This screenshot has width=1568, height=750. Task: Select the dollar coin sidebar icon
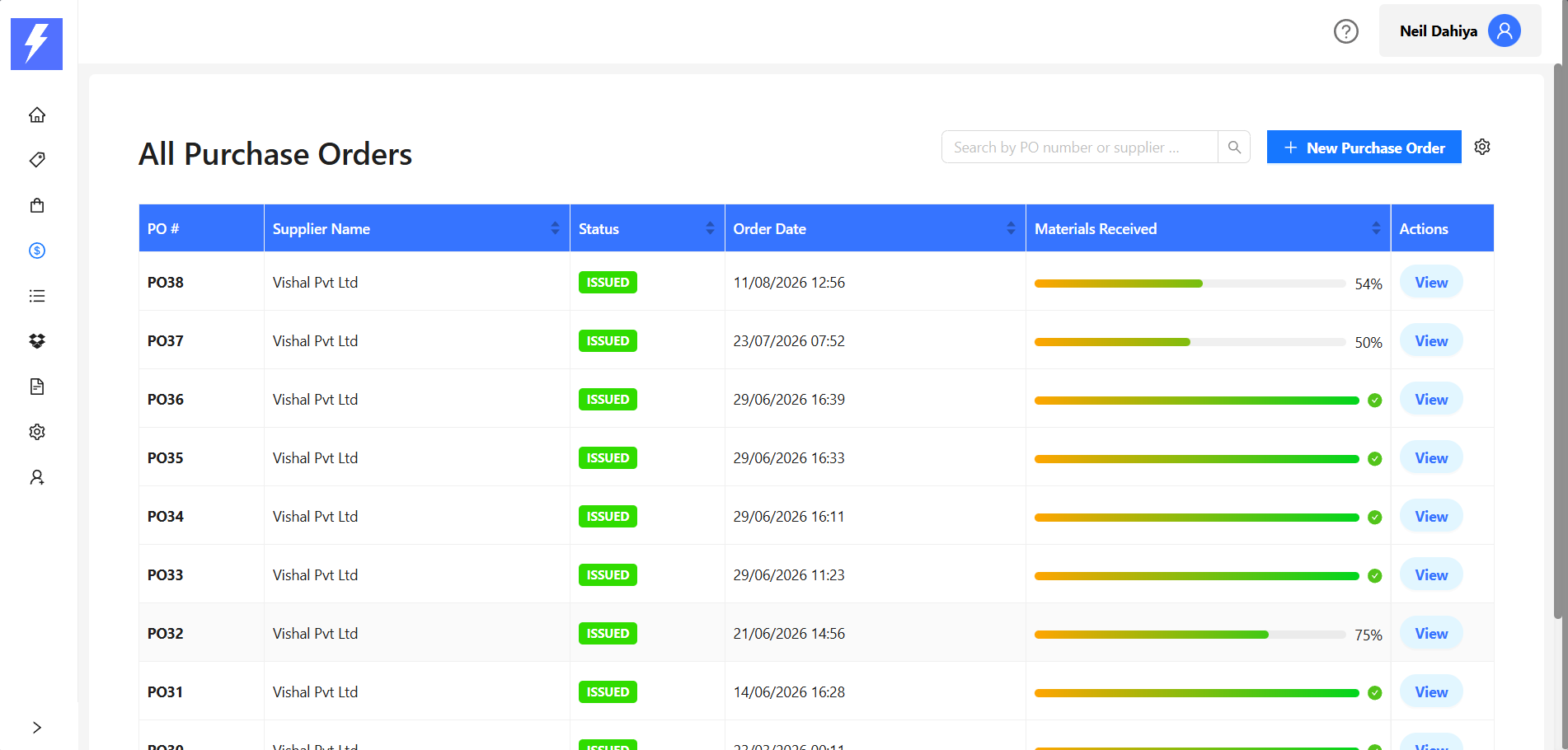point(37,251)
